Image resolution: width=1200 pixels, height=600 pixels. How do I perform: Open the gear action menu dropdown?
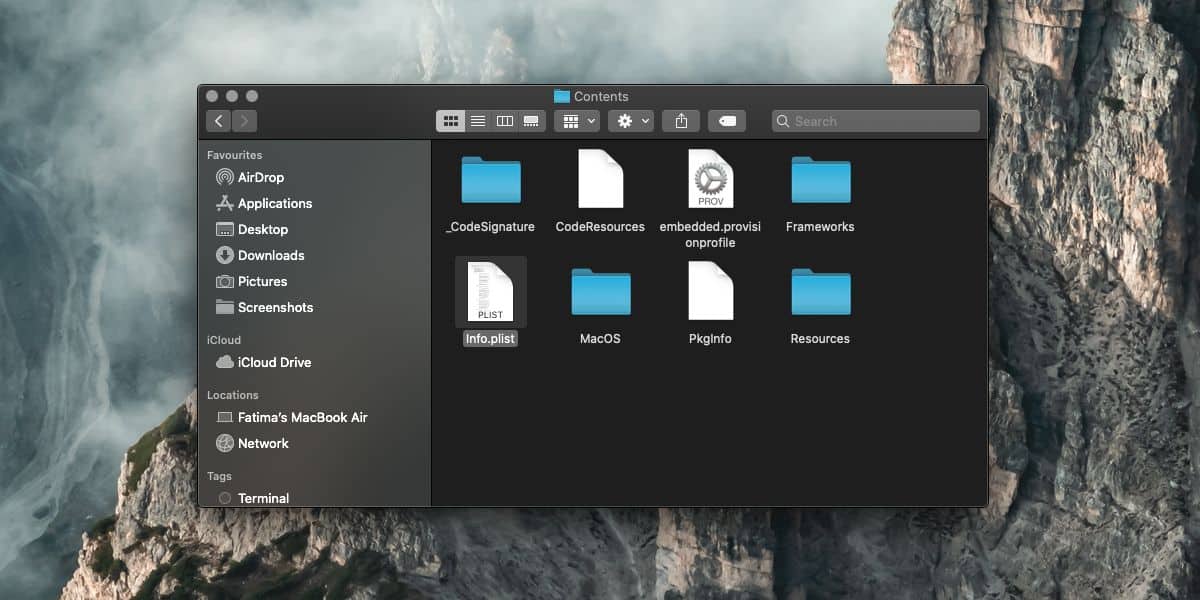[631, 121]
